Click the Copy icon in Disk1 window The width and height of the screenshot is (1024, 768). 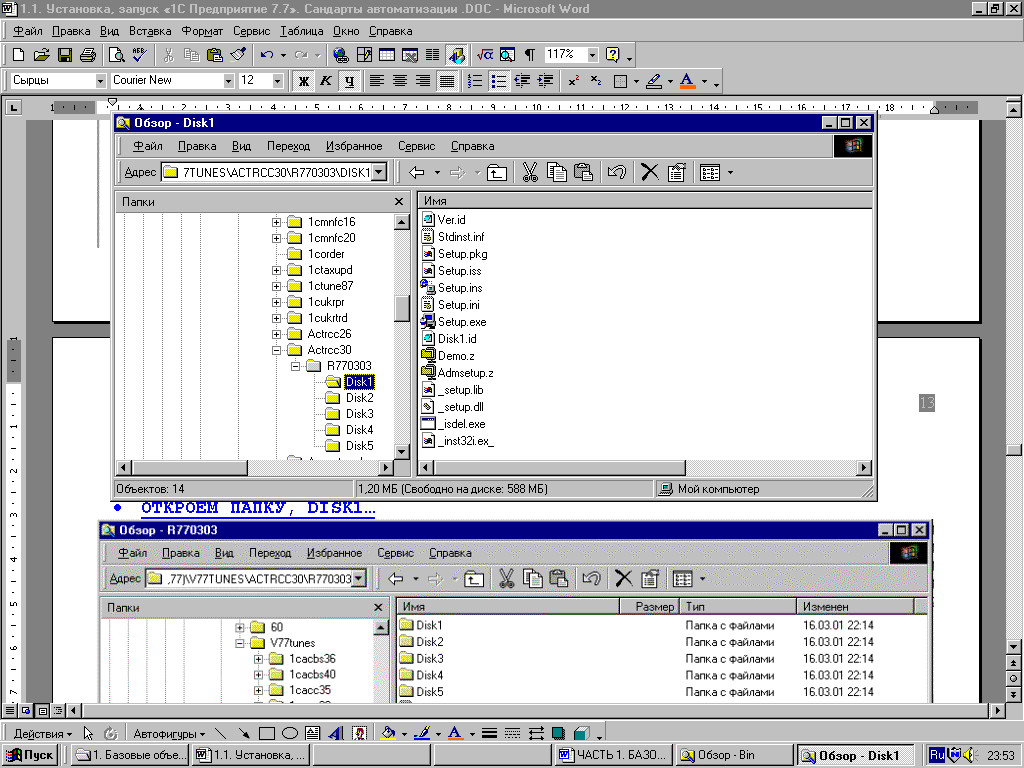click(556, 172)
